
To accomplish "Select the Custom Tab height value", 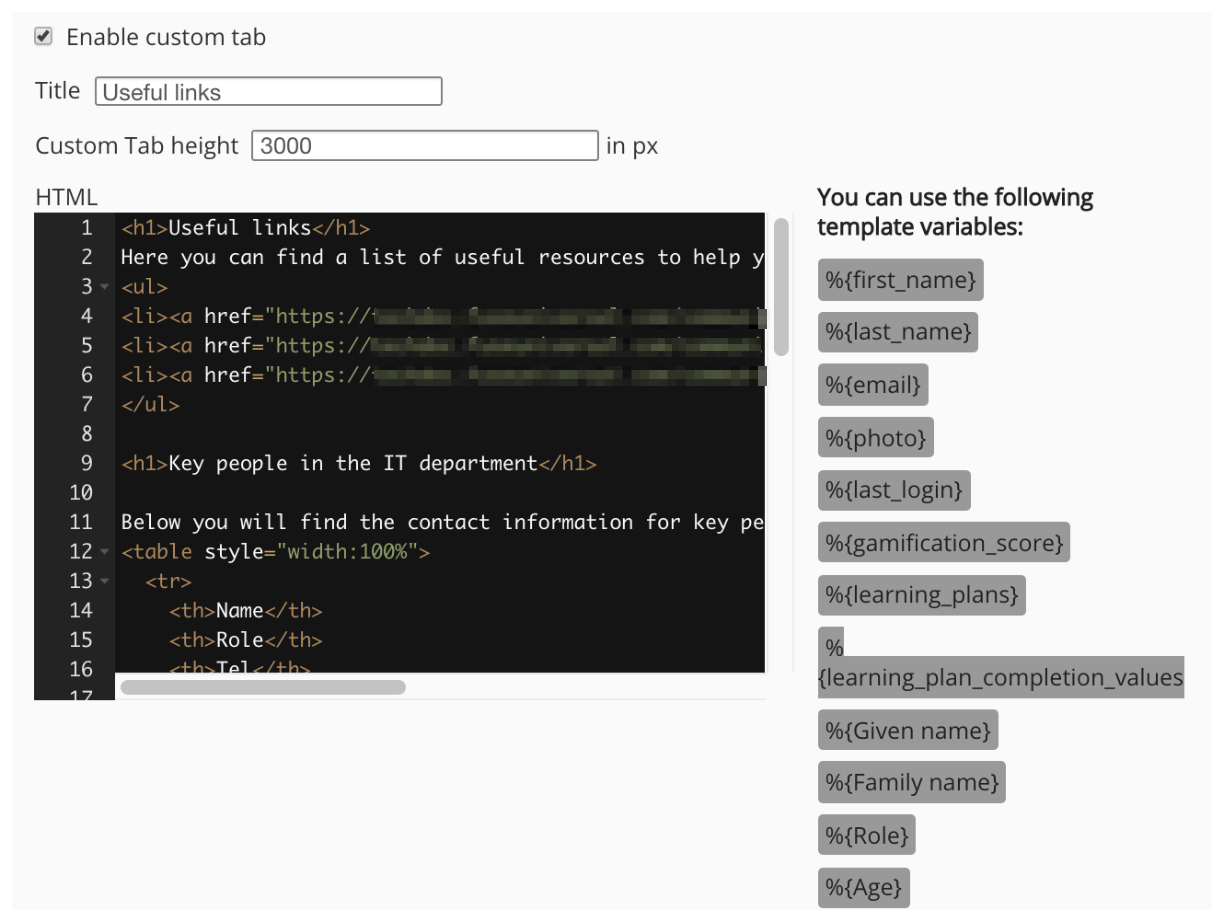I will 424,145.
